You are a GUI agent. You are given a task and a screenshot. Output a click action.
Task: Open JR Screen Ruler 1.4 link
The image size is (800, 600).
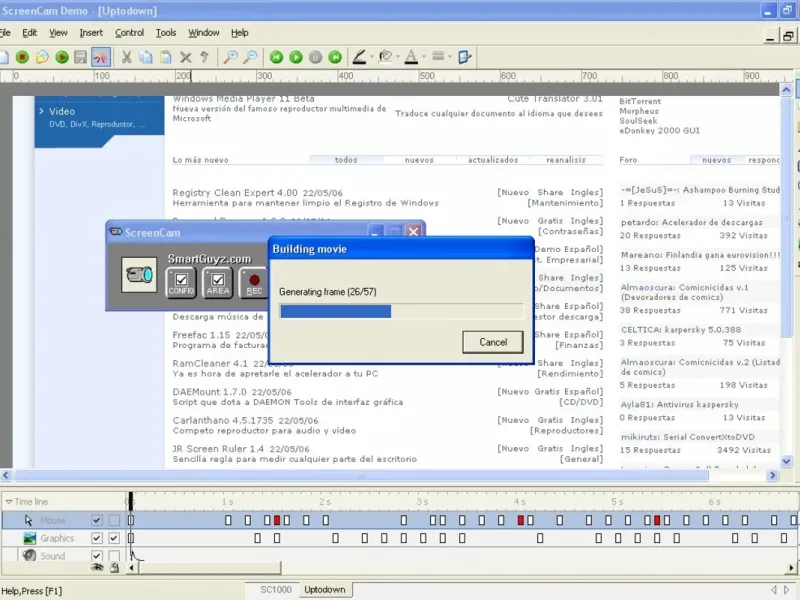(218, 449)
